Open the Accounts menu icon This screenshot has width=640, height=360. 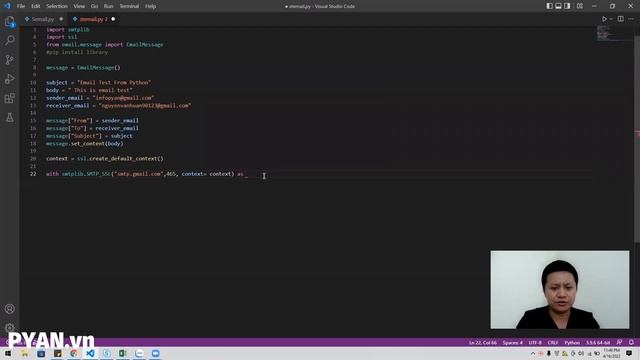pos(10,309)
